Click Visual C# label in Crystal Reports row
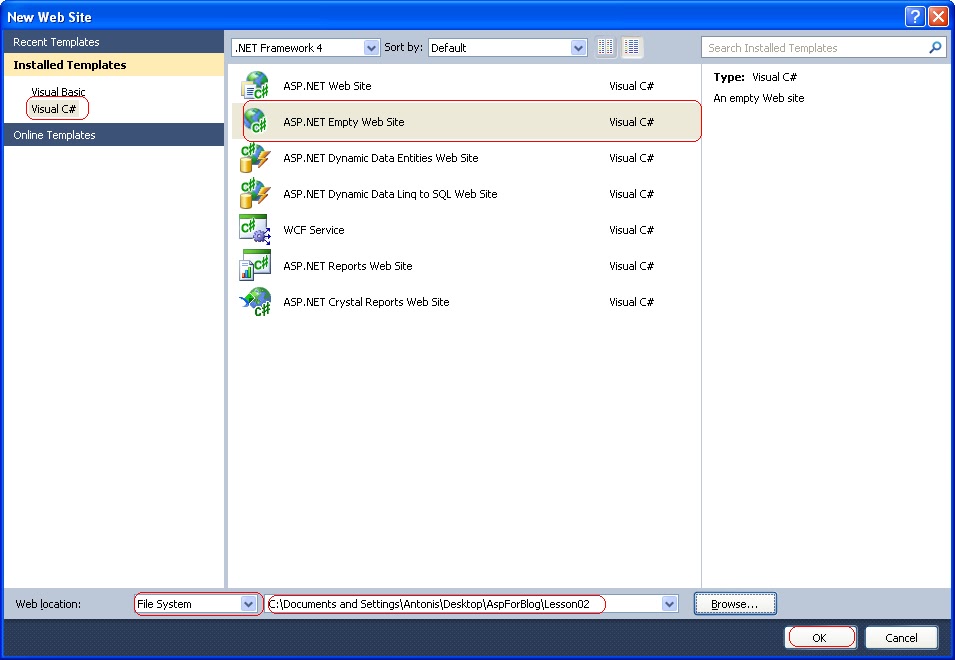Viewport: 955px width, 660px height. [632, 301]
